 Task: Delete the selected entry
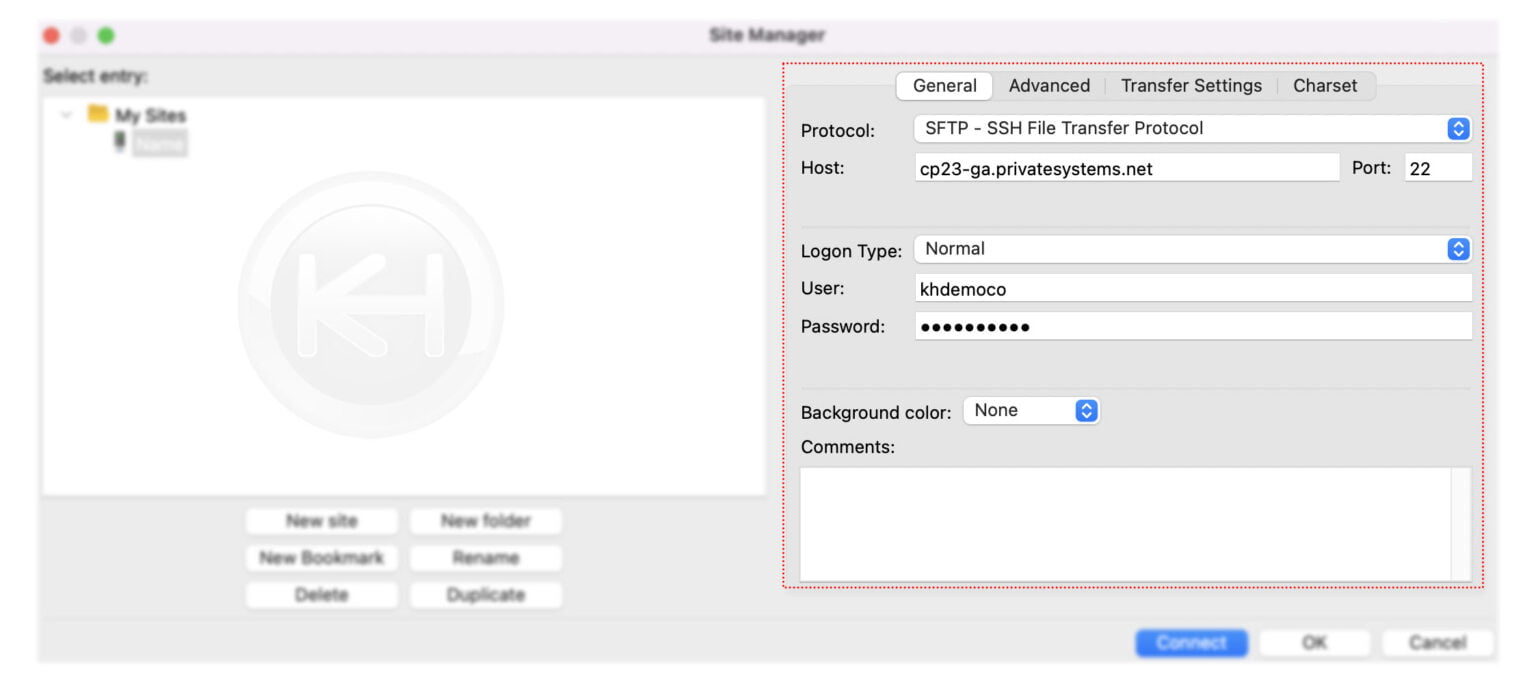click(x=321, y=594)
